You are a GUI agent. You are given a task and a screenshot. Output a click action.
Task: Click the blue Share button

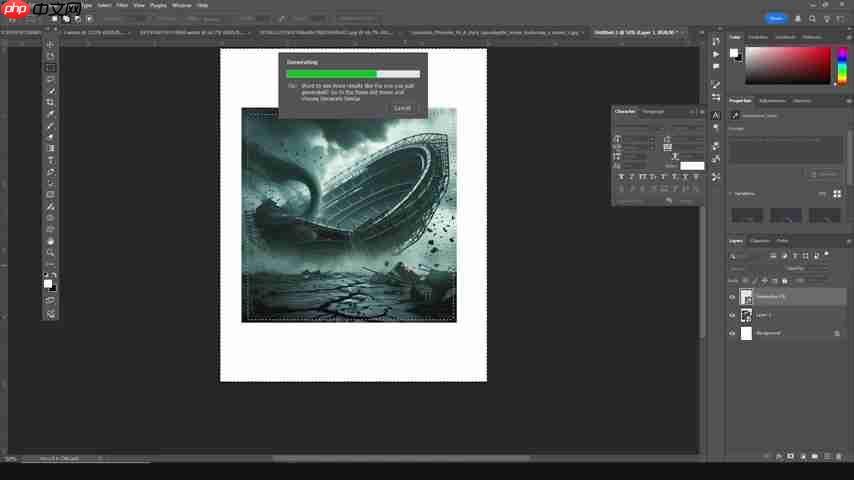775,18
